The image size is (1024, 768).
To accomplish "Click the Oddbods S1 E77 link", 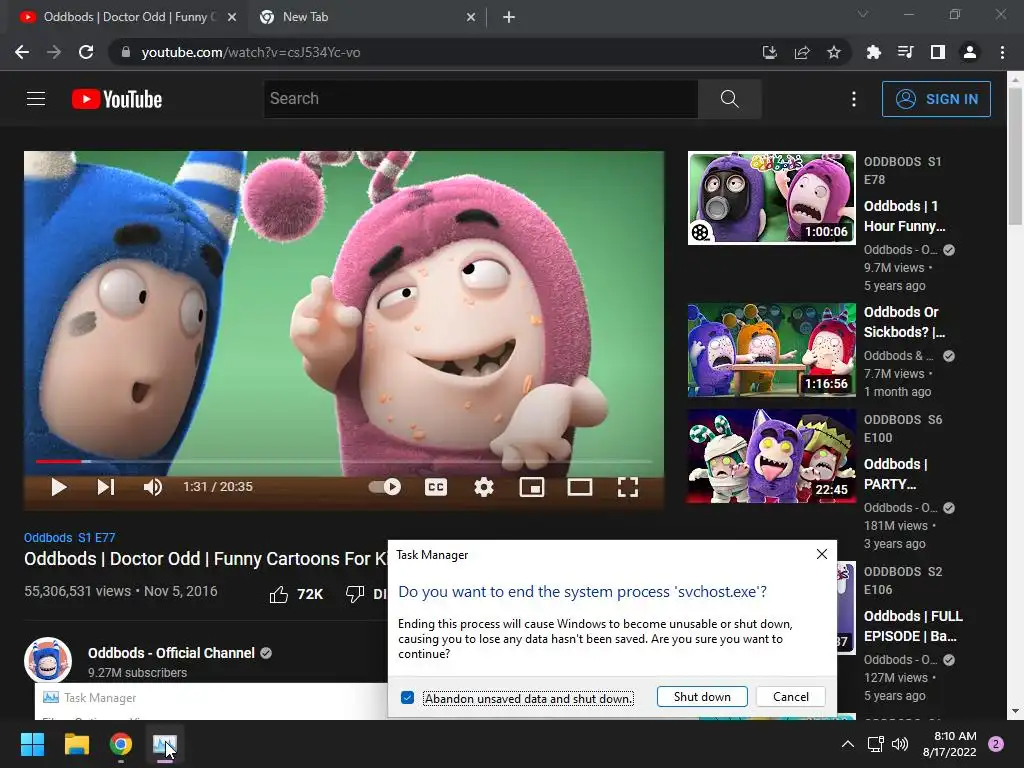I will (x=70, y=537).
